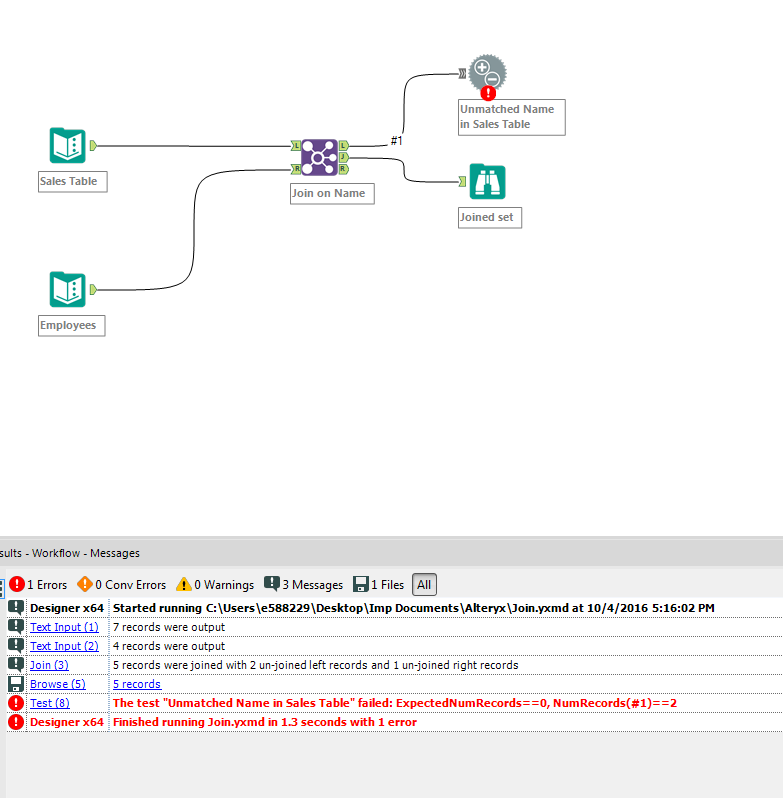Select the test failed error message

(x=395, y=703)
